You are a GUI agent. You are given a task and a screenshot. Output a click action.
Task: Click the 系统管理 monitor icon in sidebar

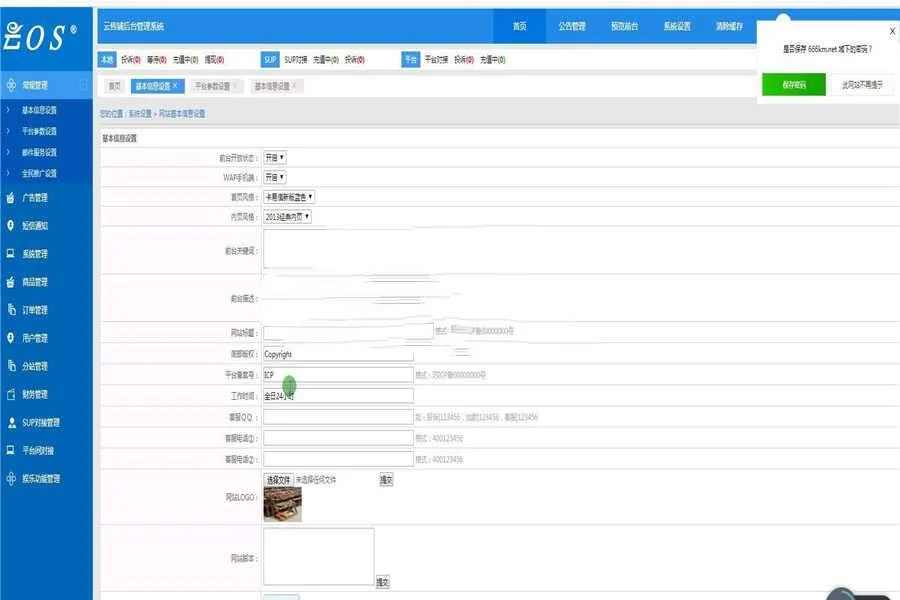pos(10,254)
